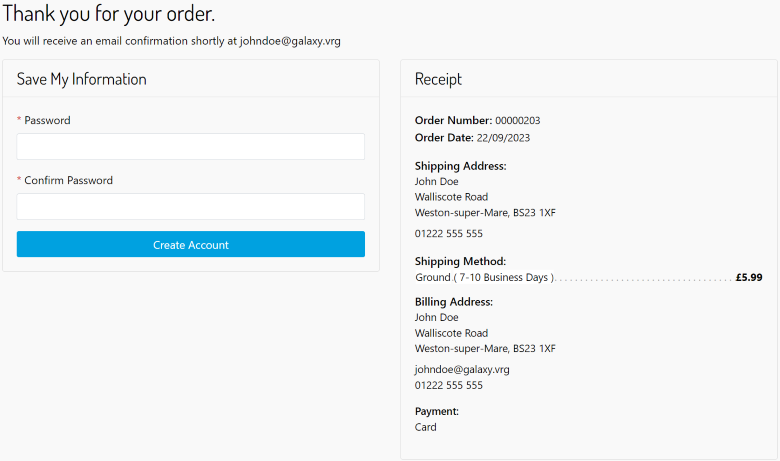Click the £5.99 shipping price

pyautogui.click(x=748, y=277)
